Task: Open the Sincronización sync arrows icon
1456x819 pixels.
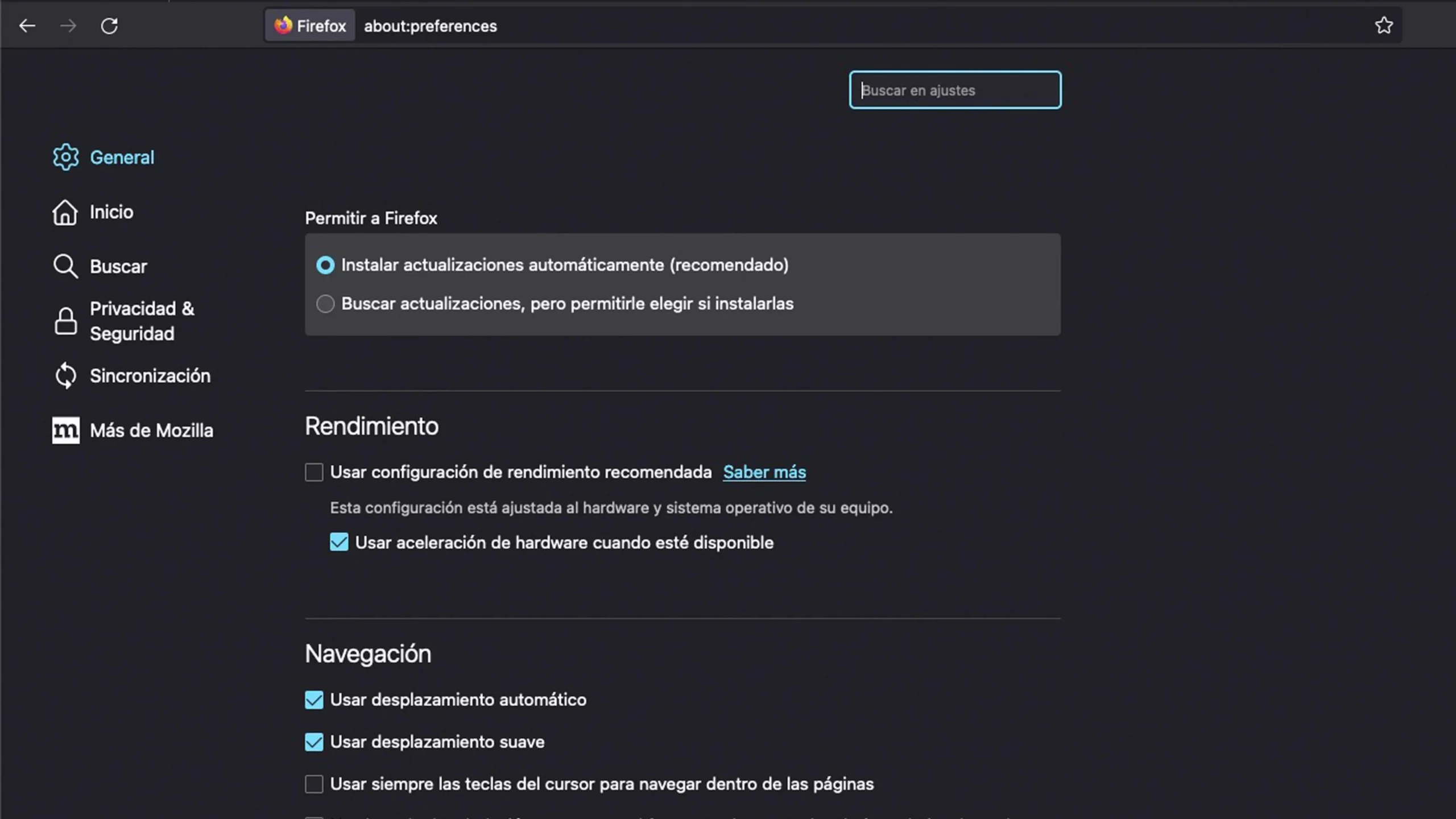Action: tap(65, 375)
